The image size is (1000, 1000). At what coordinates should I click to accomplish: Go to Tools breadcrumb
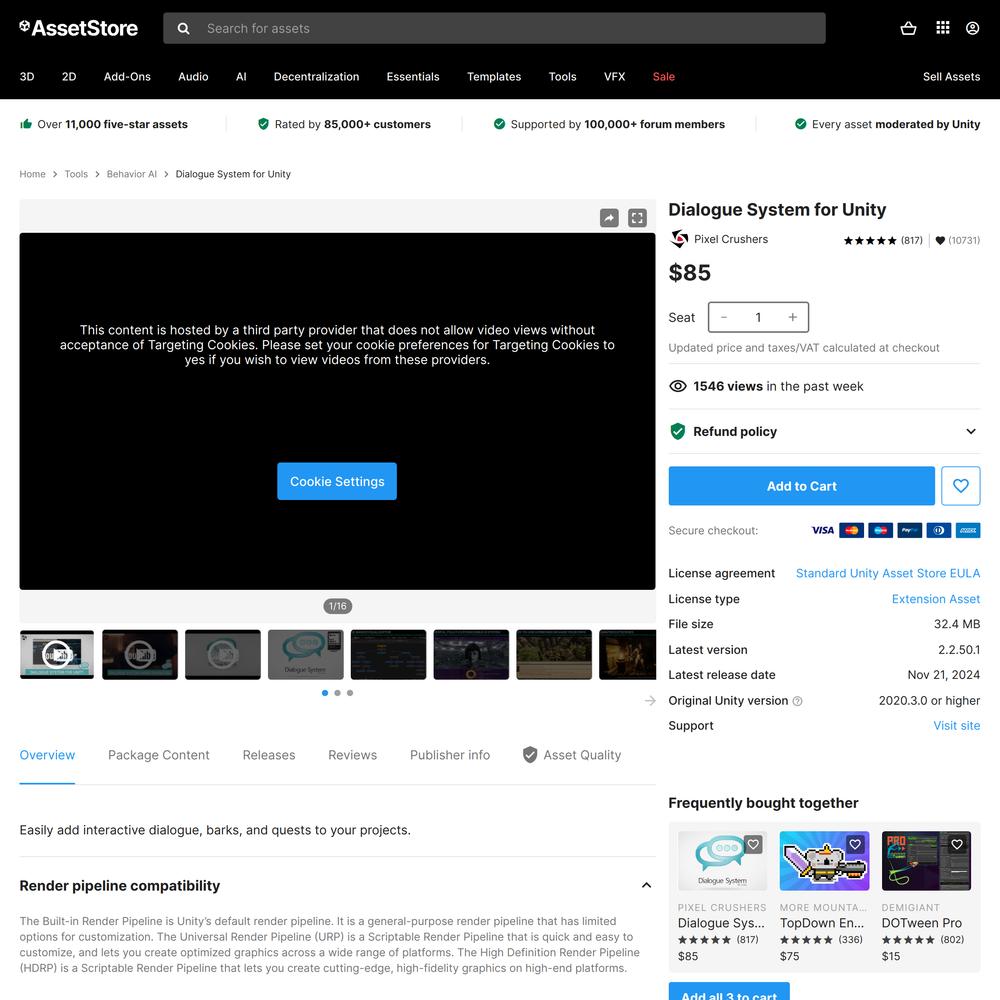[76, 174]
